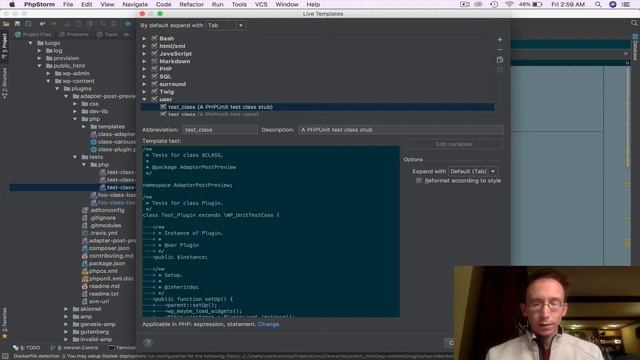Collapse the public_html folder in project tree
This screenshot has width=640, height=360.
click(39, 66)
